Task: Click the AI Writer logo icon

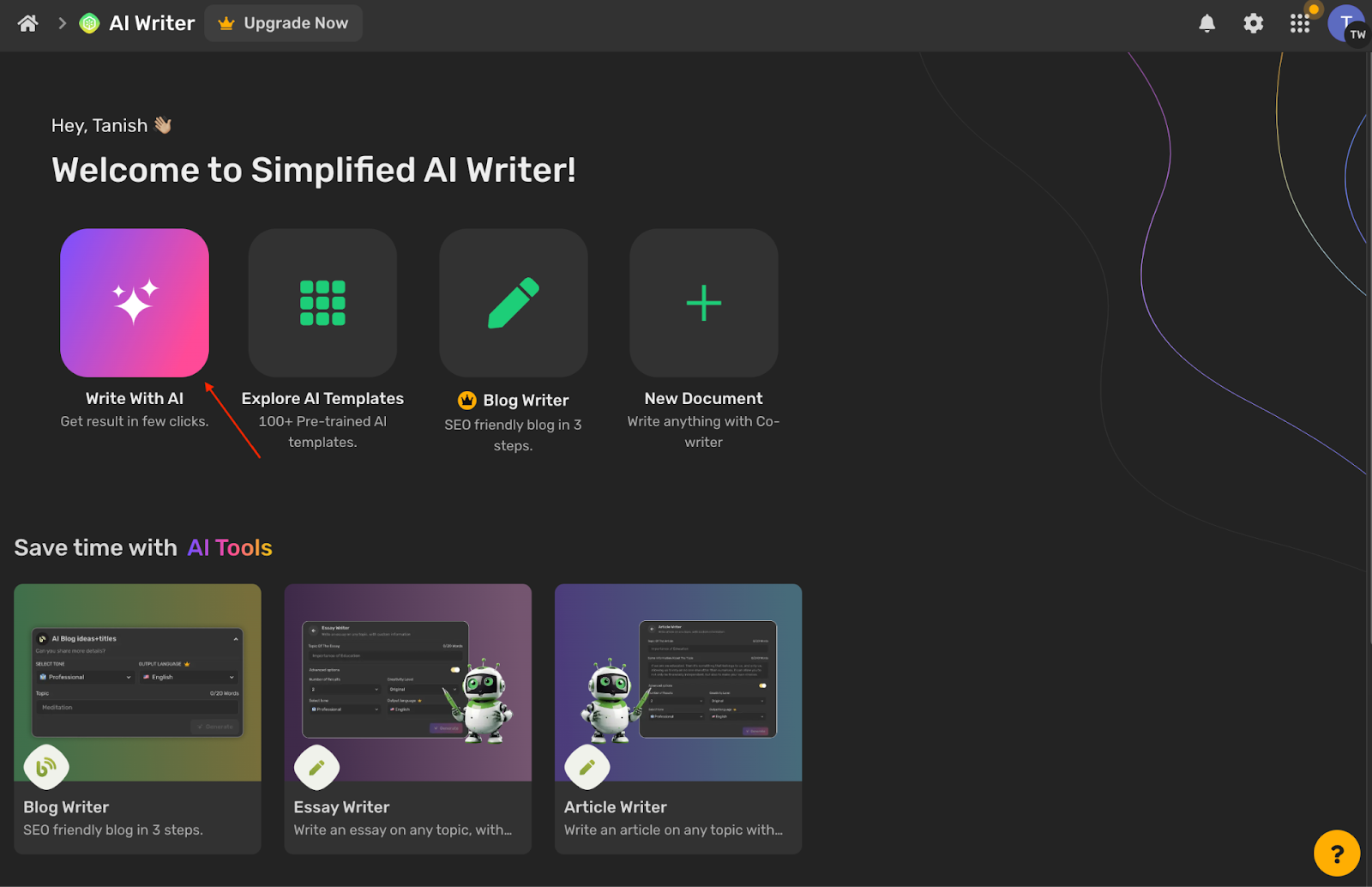Action: click(x=89, y=23)
